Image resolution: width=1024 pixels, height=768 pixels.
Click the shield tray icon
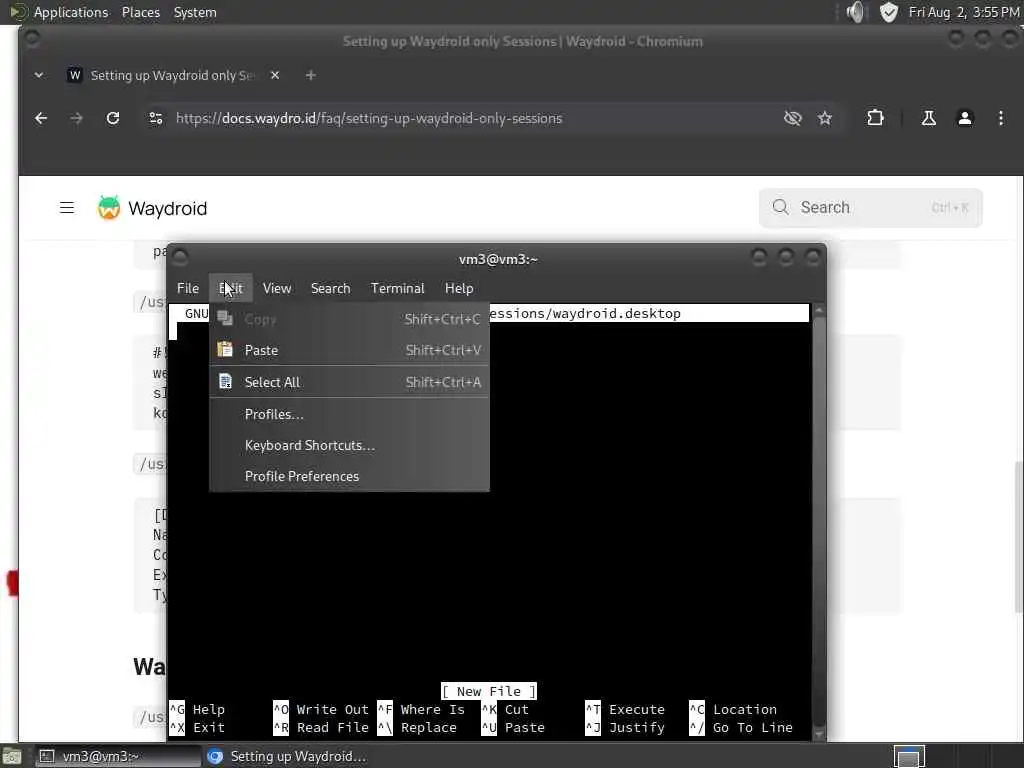click(x=888, y=12)
